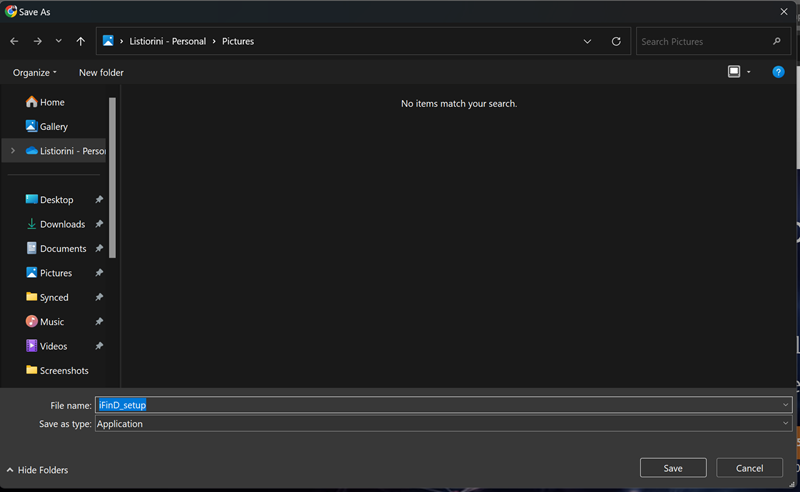
Task: Click the Search Pictures field
Action: 705,42
